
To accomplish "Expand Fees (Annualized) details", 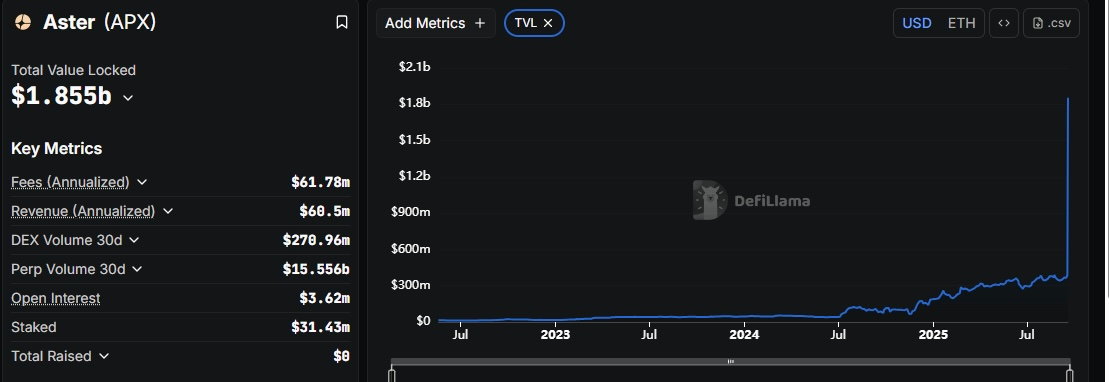I will coord(141,182).
